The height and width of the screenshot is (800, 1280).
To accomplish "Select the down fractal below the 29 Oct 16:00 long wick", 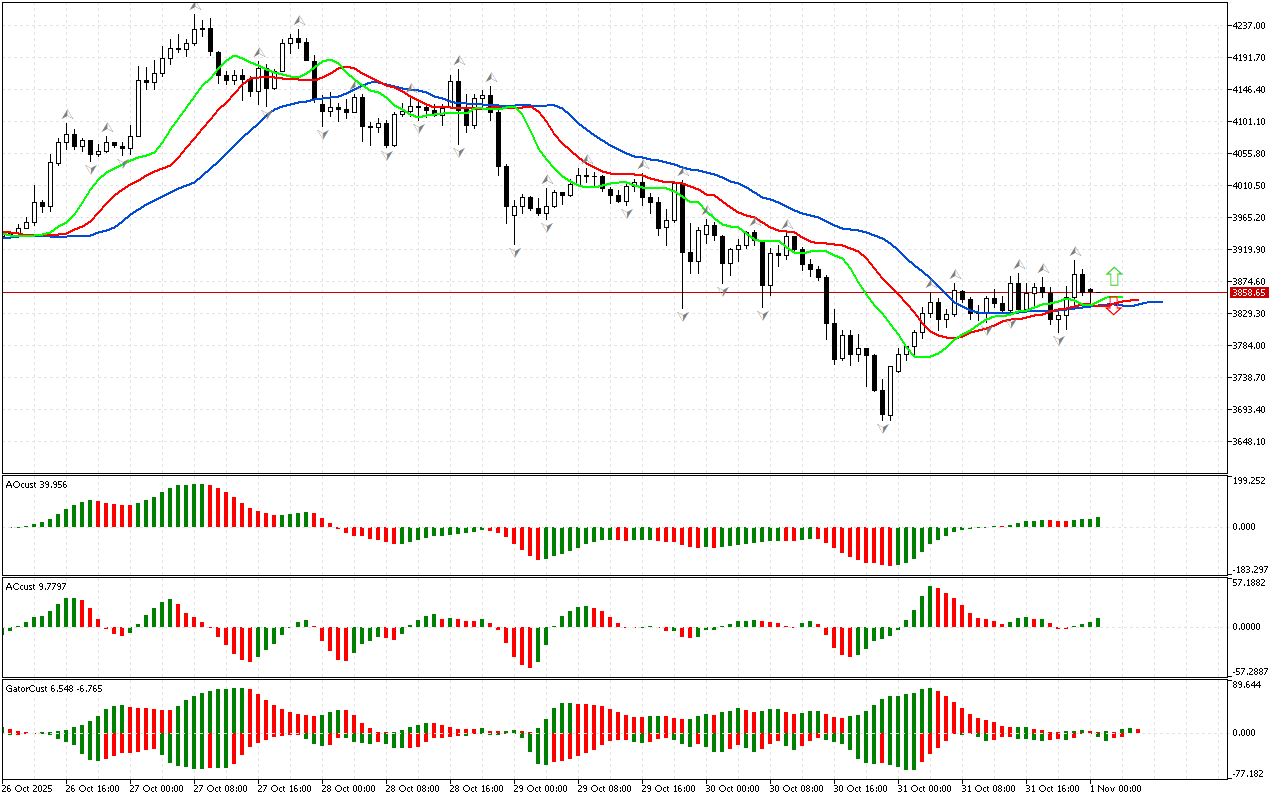I will [683, 316].
